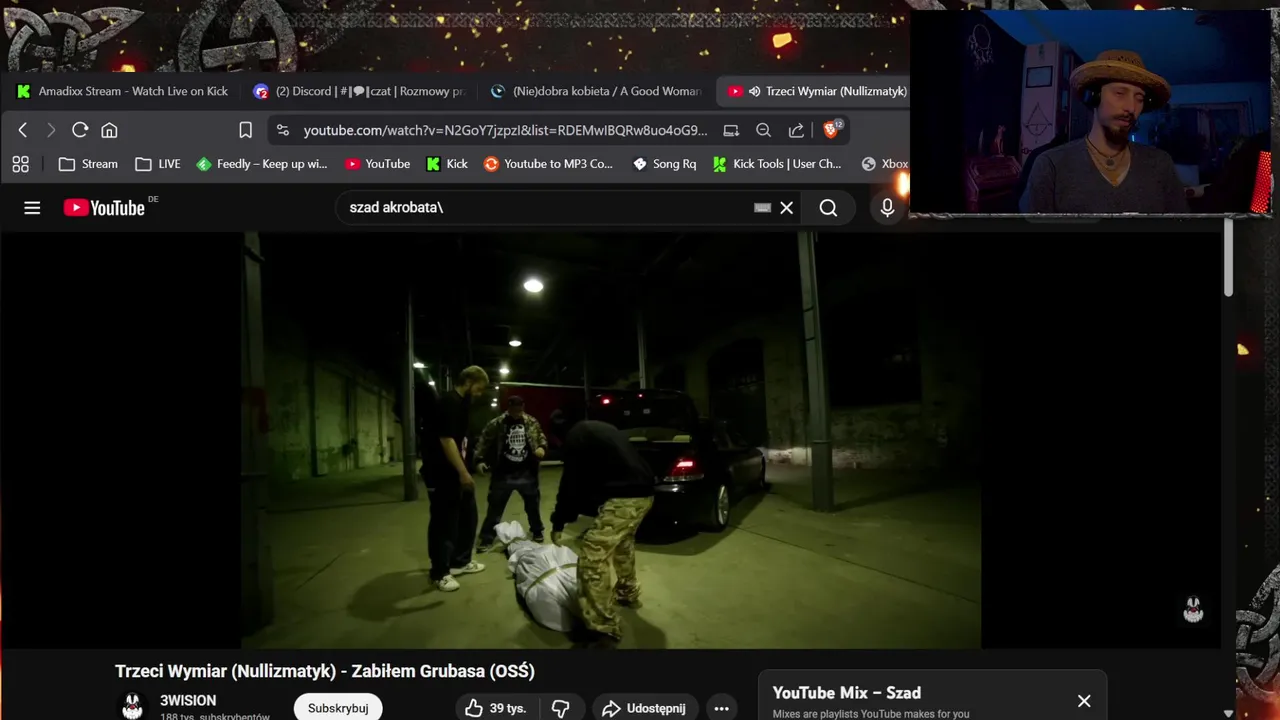Open the YouTube bookmark
Viewport: 1280px width, 720px height.
click(x=378, y=164)
